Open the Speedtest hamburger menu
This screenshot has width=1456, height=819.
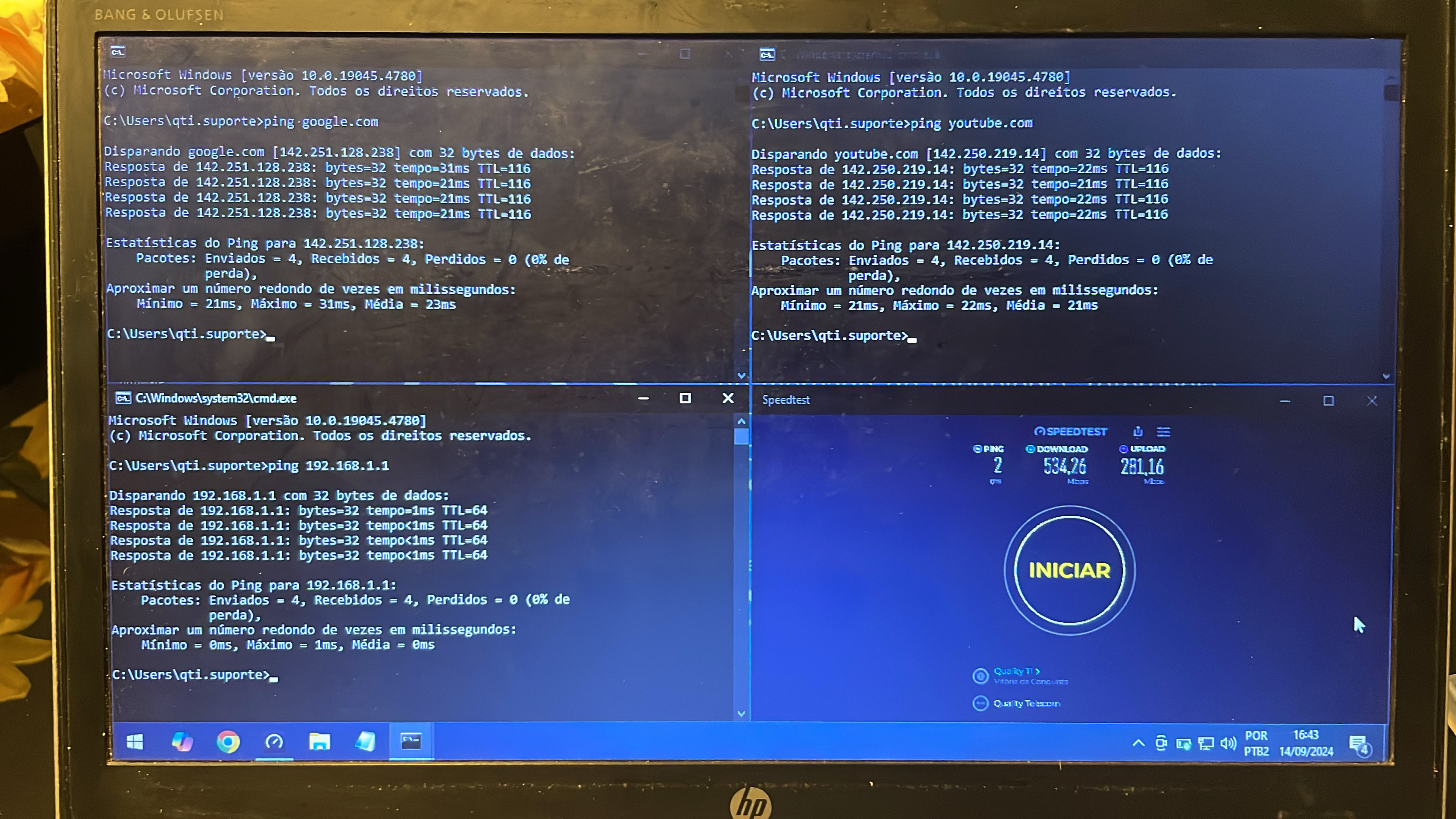pyautogui.click(x=1163, y=432)
